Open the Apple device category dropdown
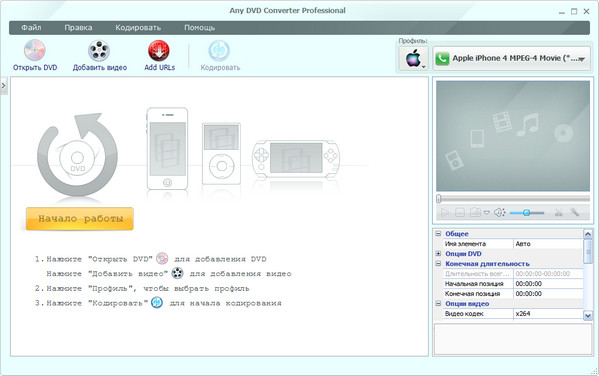This screenshot has width=599, height=376. tap(414, 58)
